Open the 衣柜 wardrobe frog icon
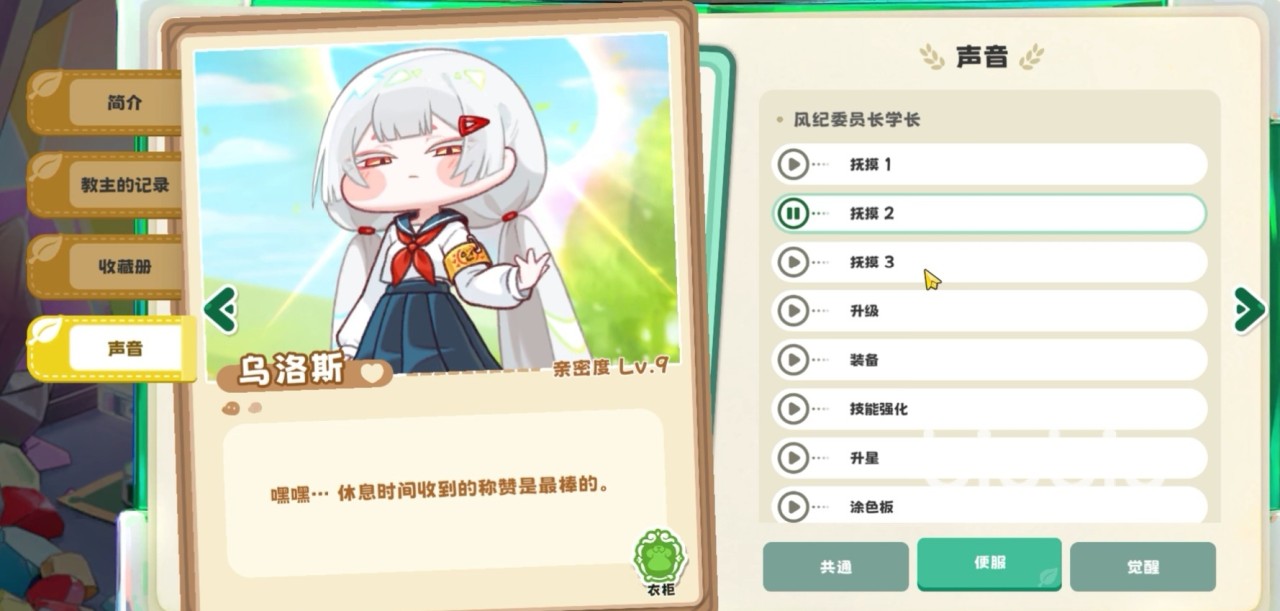 coord(660,560)
